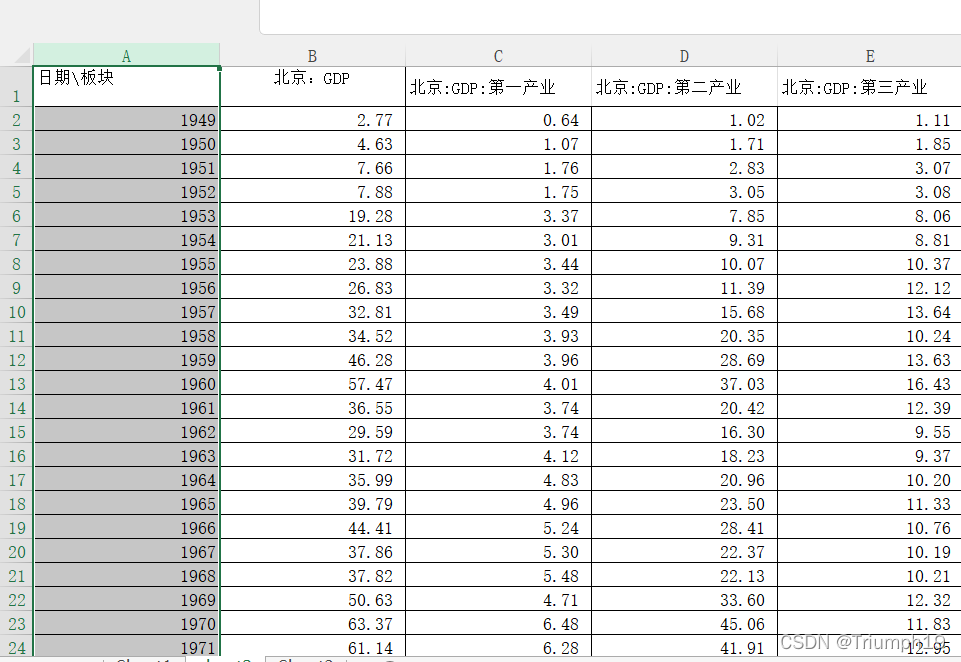
Task: Select row 19 header
Action: [17, 528]
